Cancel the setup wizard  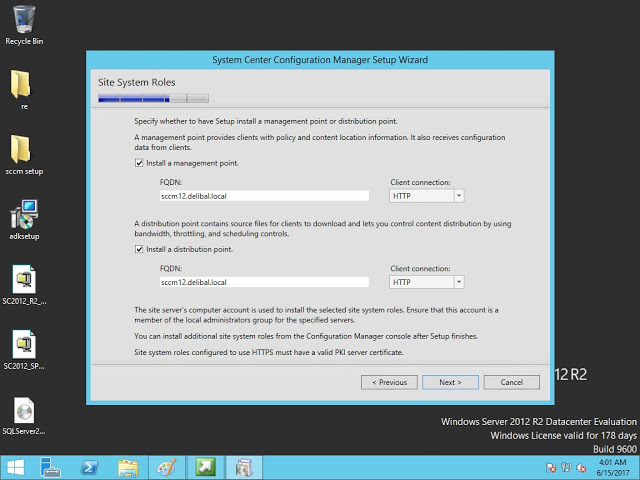[x=511, y=382]
